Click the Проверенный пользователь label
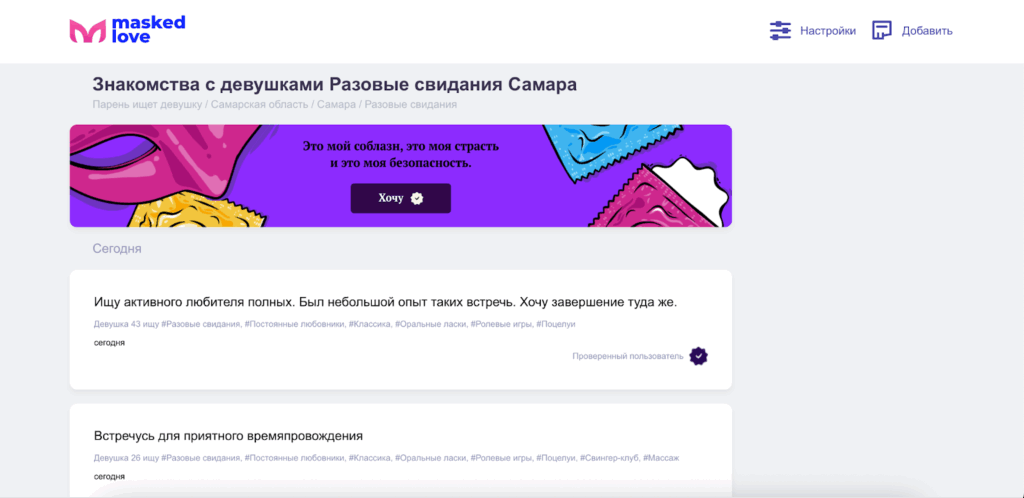 (628, 356)
